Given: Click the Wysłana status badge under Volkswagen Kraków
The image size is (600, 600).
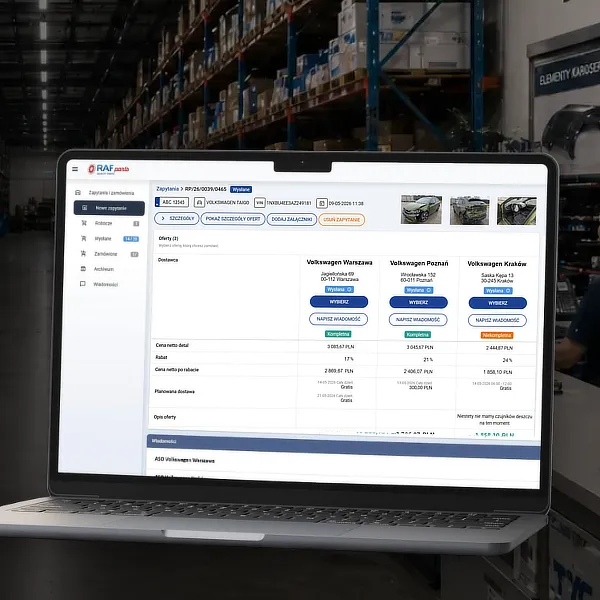Looking at the screenshot, I should tap(498, 291).
